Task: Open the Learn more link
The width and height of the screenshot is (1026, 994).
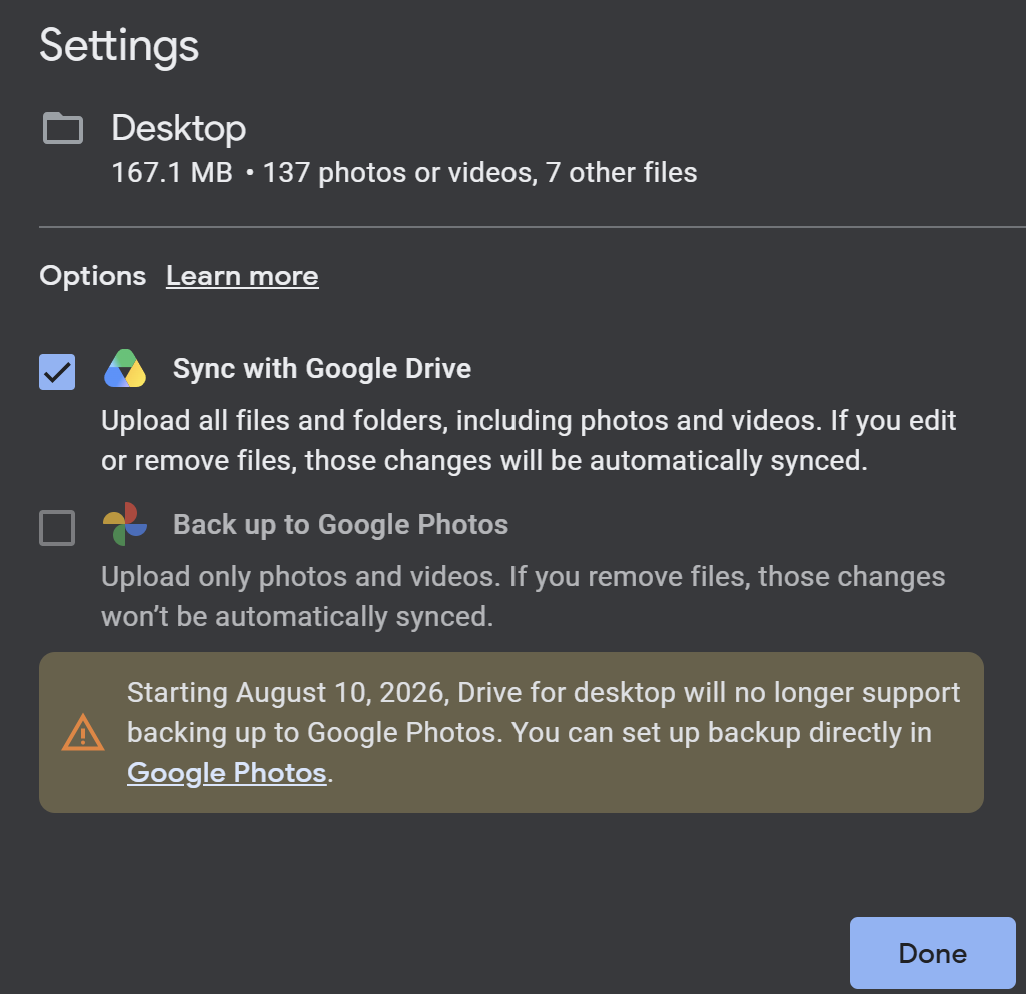Action: click(x=242, y=276)
